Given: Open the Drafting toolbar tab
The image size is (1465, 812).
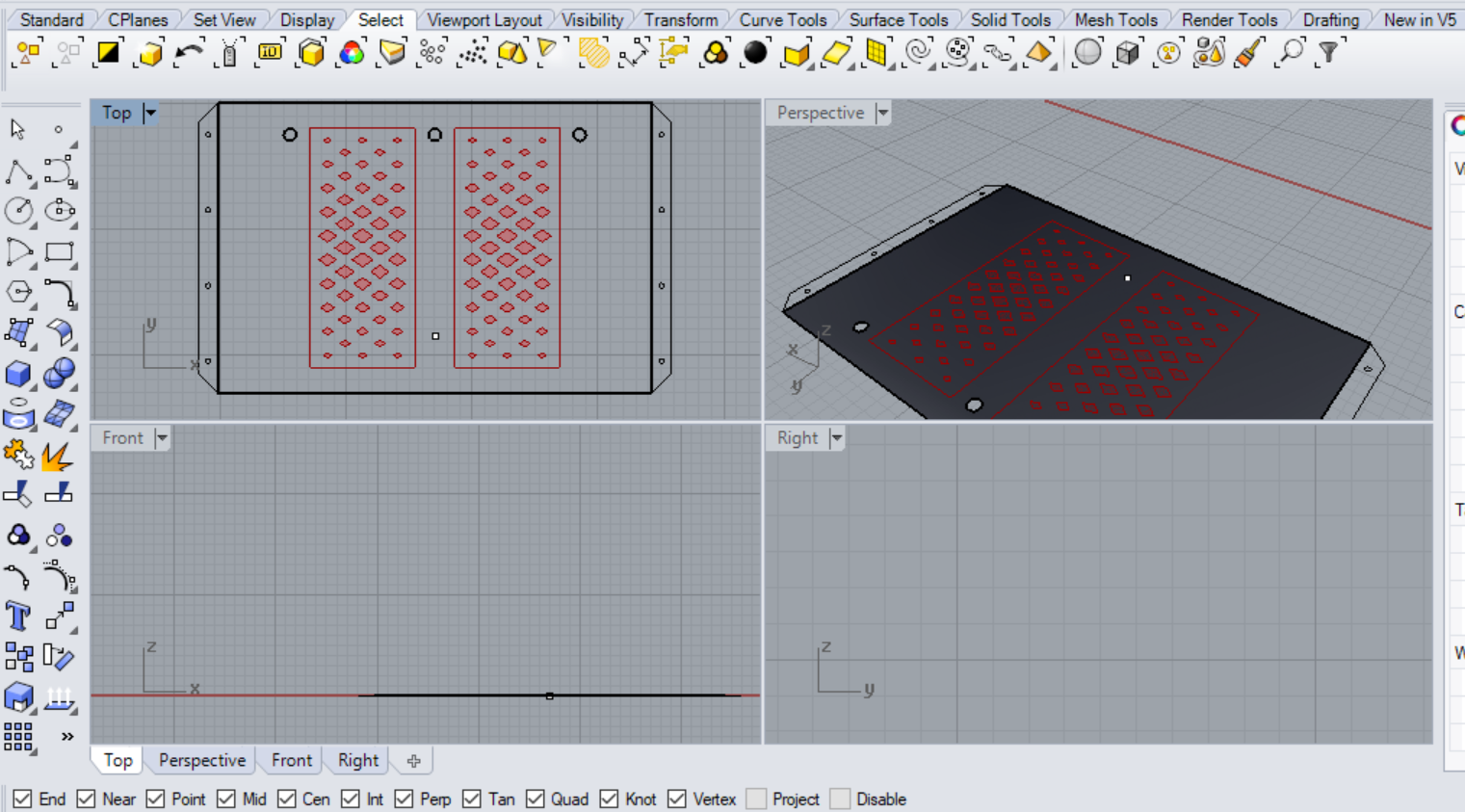Looking at the screenshot, I should point(1330,19).
